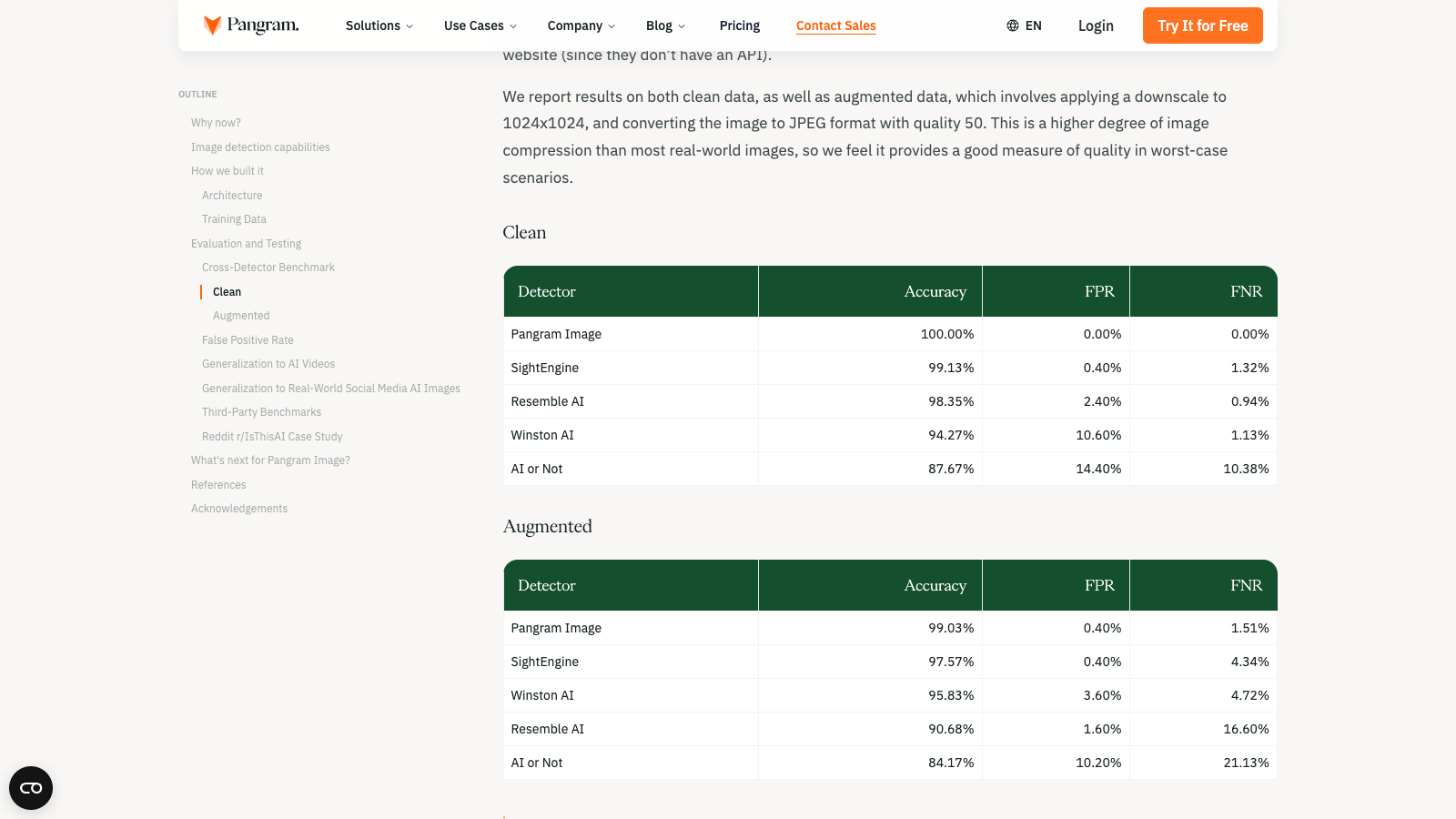This screenshot has width=1456, height=819.
Task: Jump to Why now? outline section
Action: point(216,123)
